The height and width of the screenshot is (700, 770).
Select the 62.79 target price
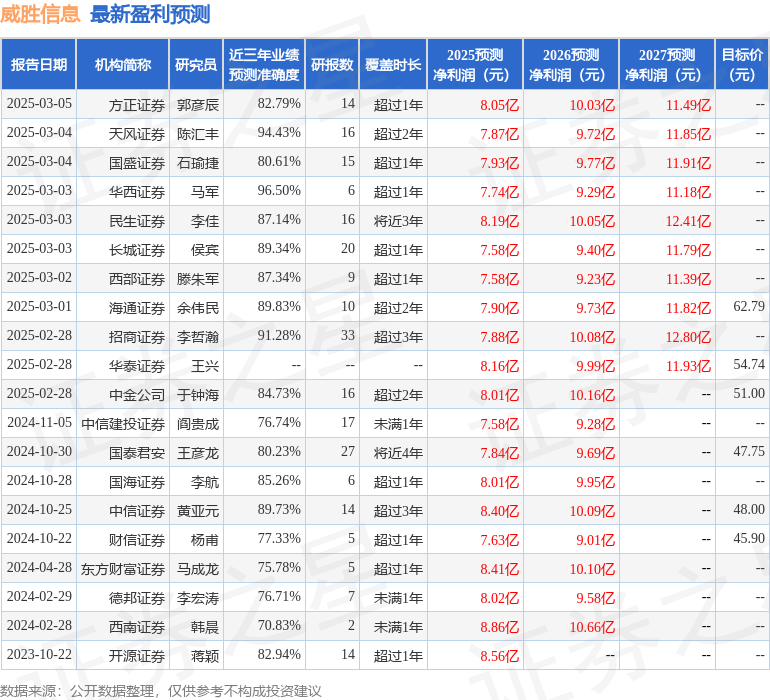[749, 307]
